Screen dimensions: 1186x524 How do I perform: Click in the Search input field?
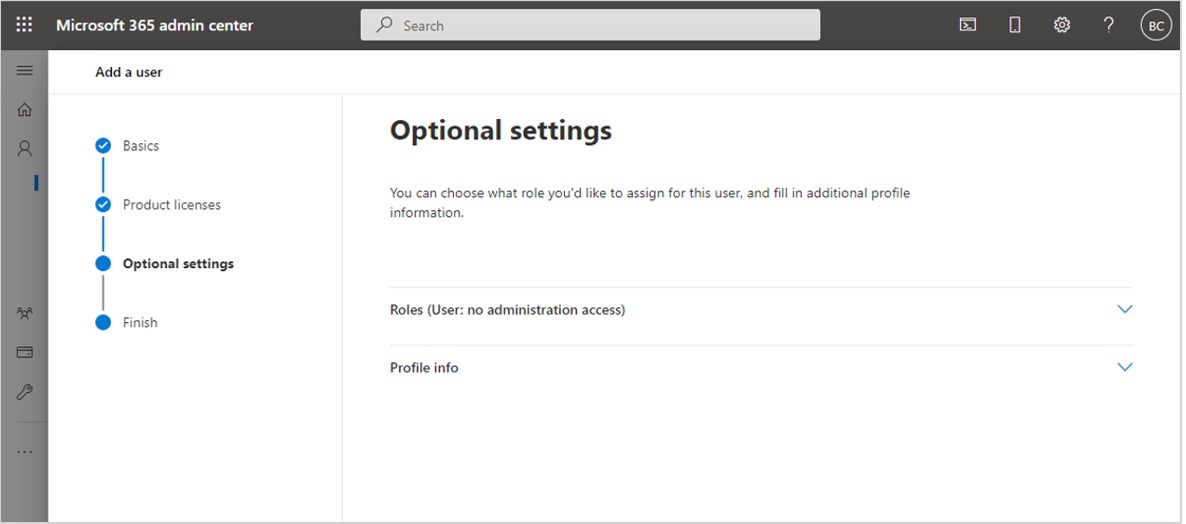(590, 25)
